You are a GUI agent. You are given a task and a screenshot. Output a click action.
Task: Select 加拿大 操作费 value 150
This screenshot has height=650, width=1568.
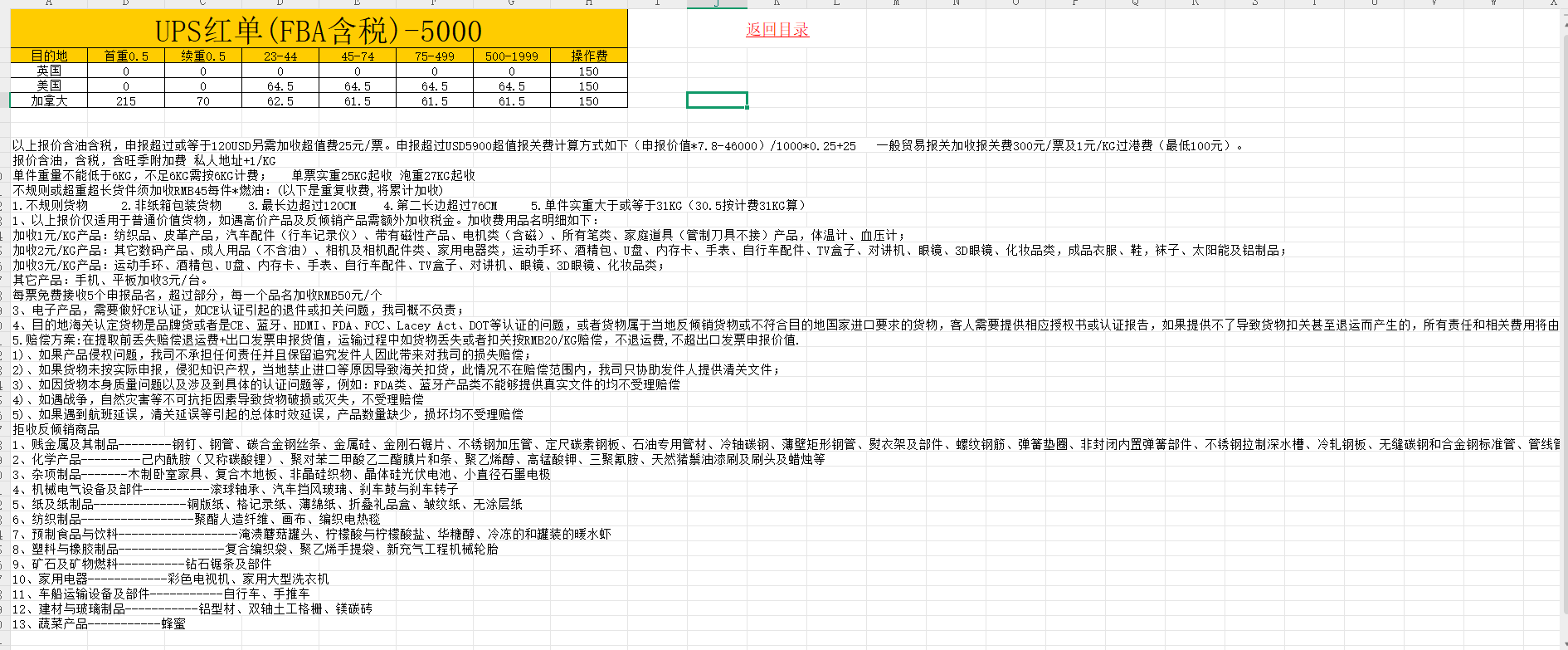tap(589, 101)
